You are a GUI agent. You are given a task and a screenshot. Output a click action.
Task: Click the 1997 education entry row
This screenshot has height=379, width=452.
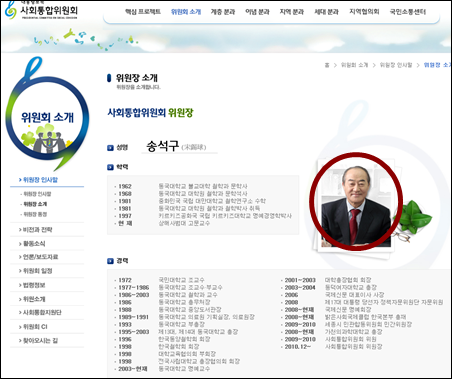tap(203, 216)
